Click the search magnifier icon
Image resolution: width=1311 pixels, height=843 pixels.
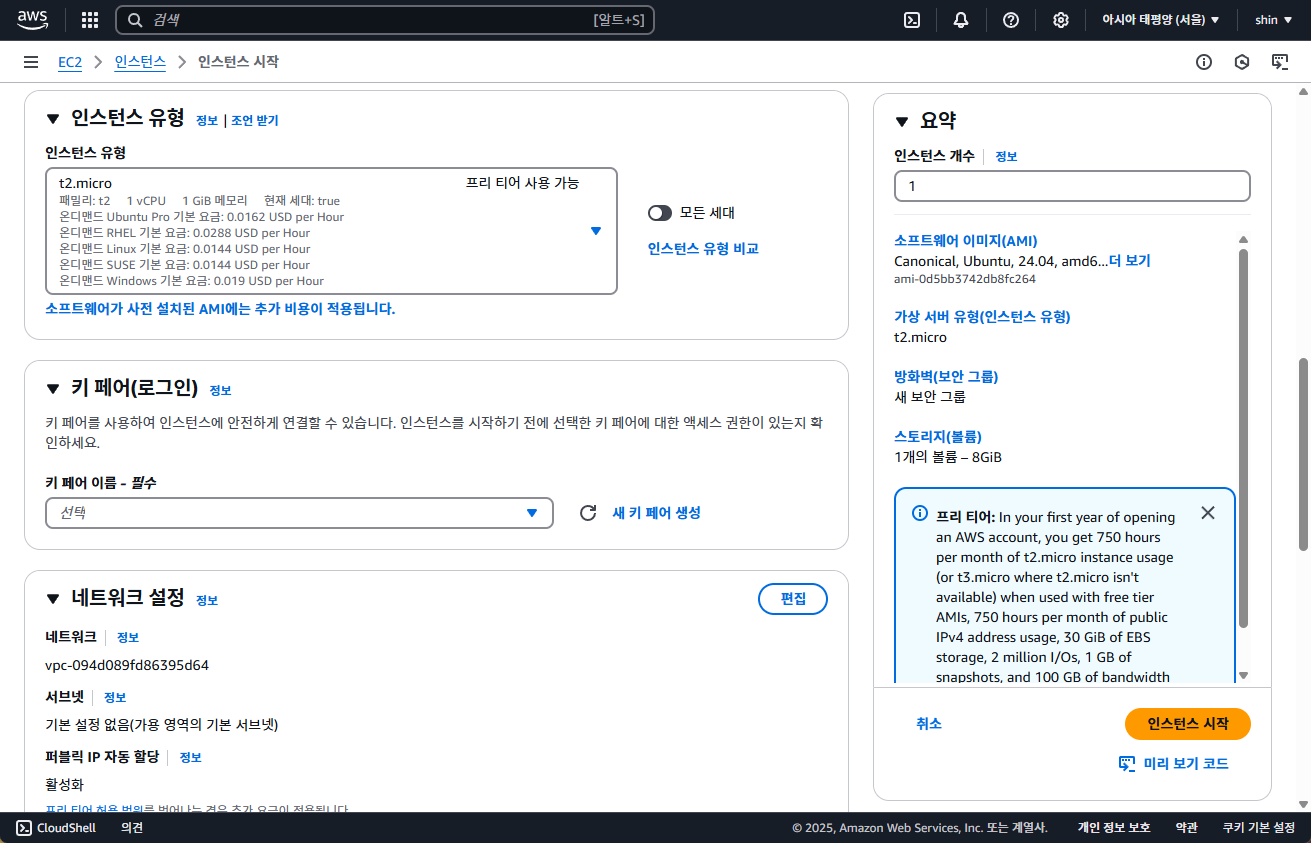136,20
